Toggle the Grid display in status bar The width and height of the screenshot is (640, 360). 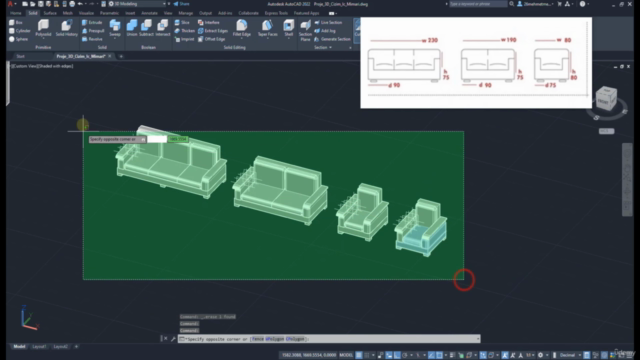(358, 355)
